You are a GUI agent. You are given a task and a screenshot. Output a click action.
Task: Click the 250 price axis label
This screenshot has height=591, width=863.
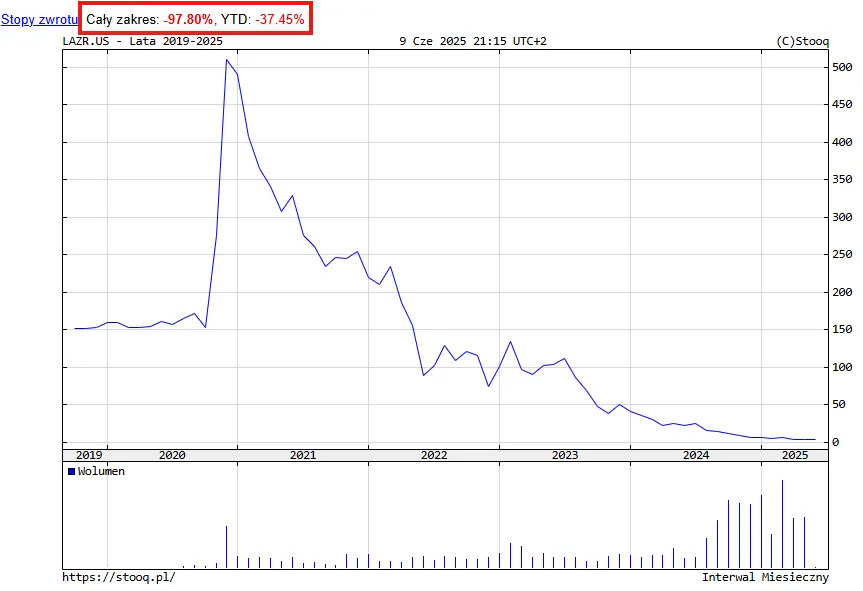coord(842,254)
